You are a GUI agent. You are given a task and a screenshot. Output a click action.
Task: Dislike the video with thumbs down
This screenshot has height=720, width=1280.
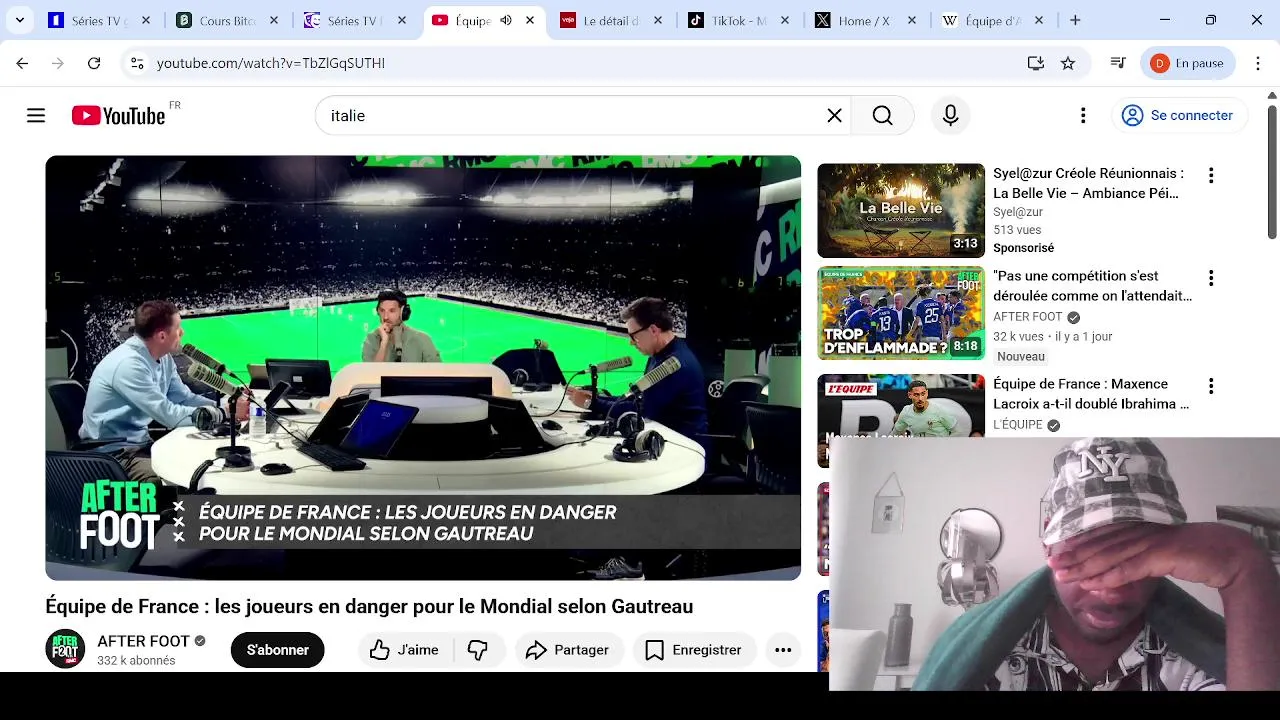pos(478,650)
